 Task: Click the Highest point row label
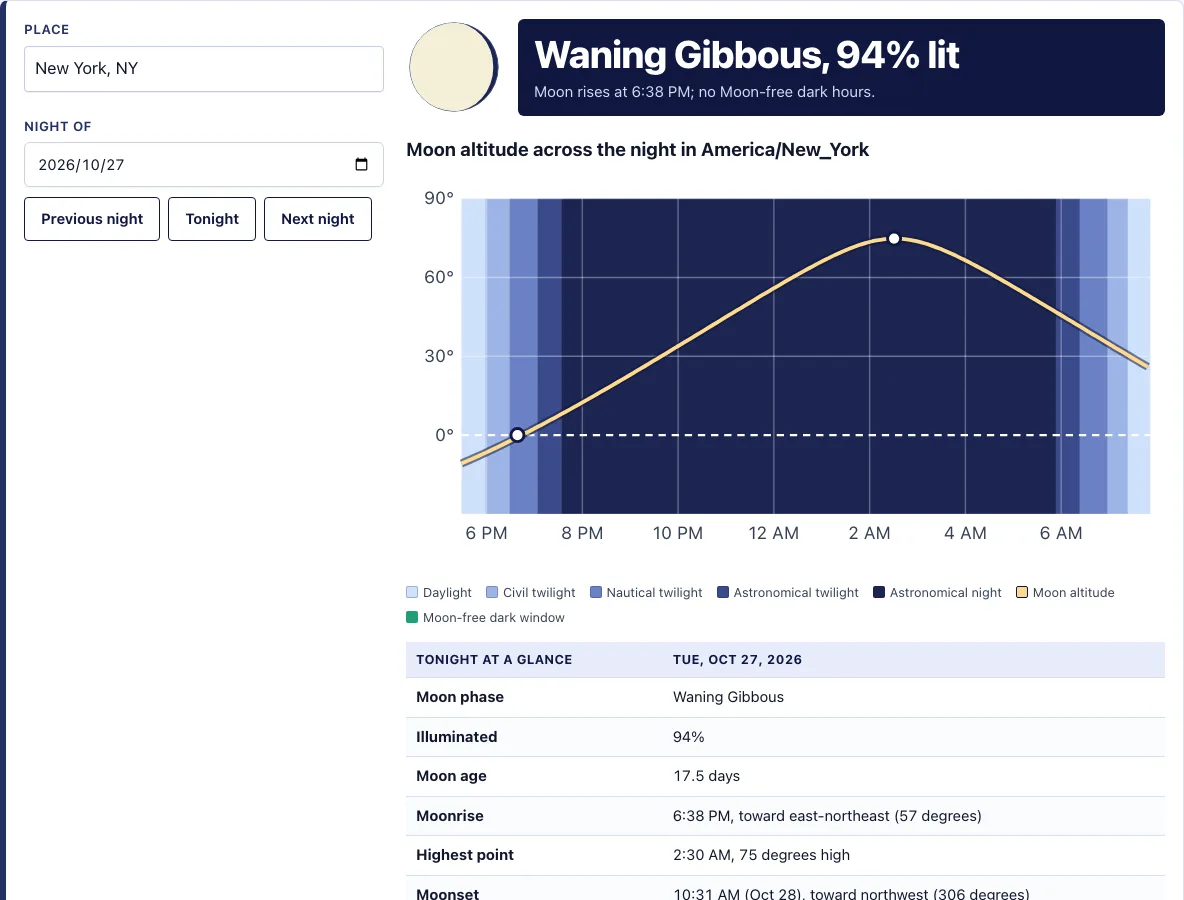[465, 855]
